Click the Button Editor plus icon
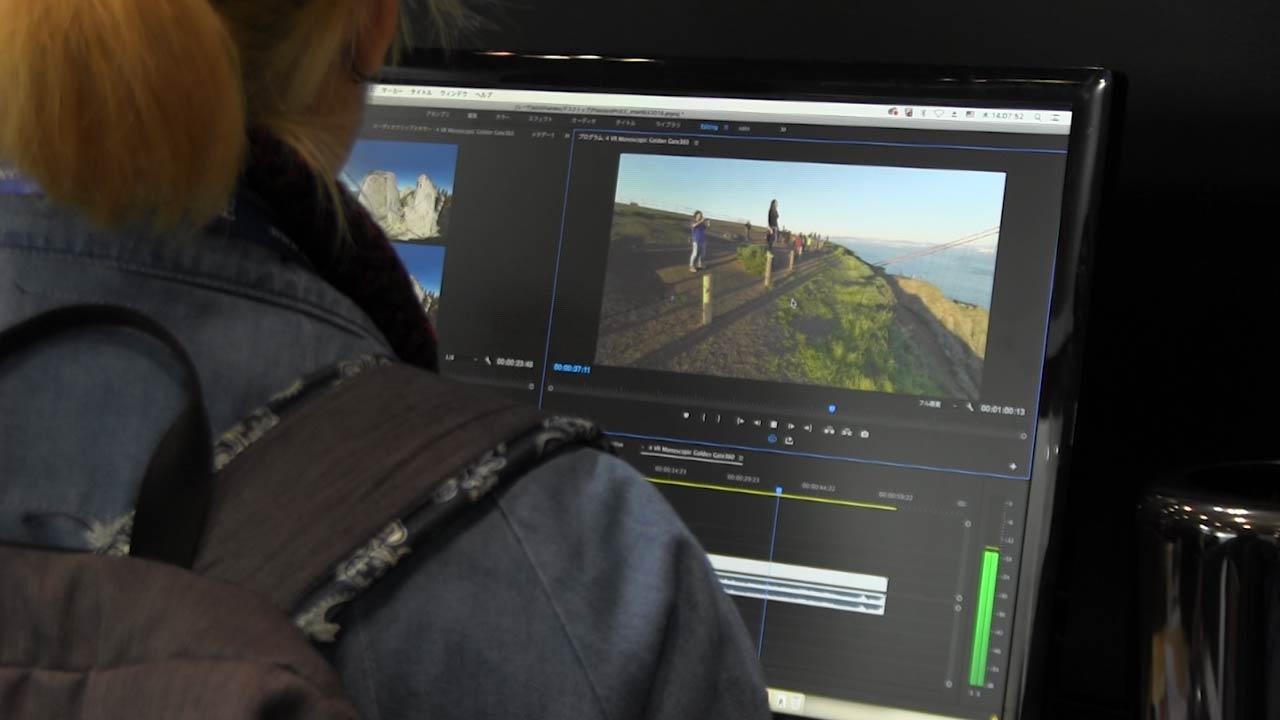1280x720 pixels. click(1013, 466)
